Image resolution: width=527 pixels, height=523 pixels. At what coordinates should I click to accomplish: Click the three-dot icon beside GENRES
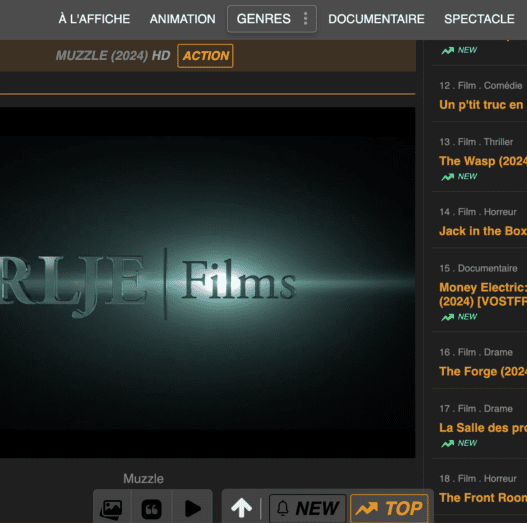[306, 18]
